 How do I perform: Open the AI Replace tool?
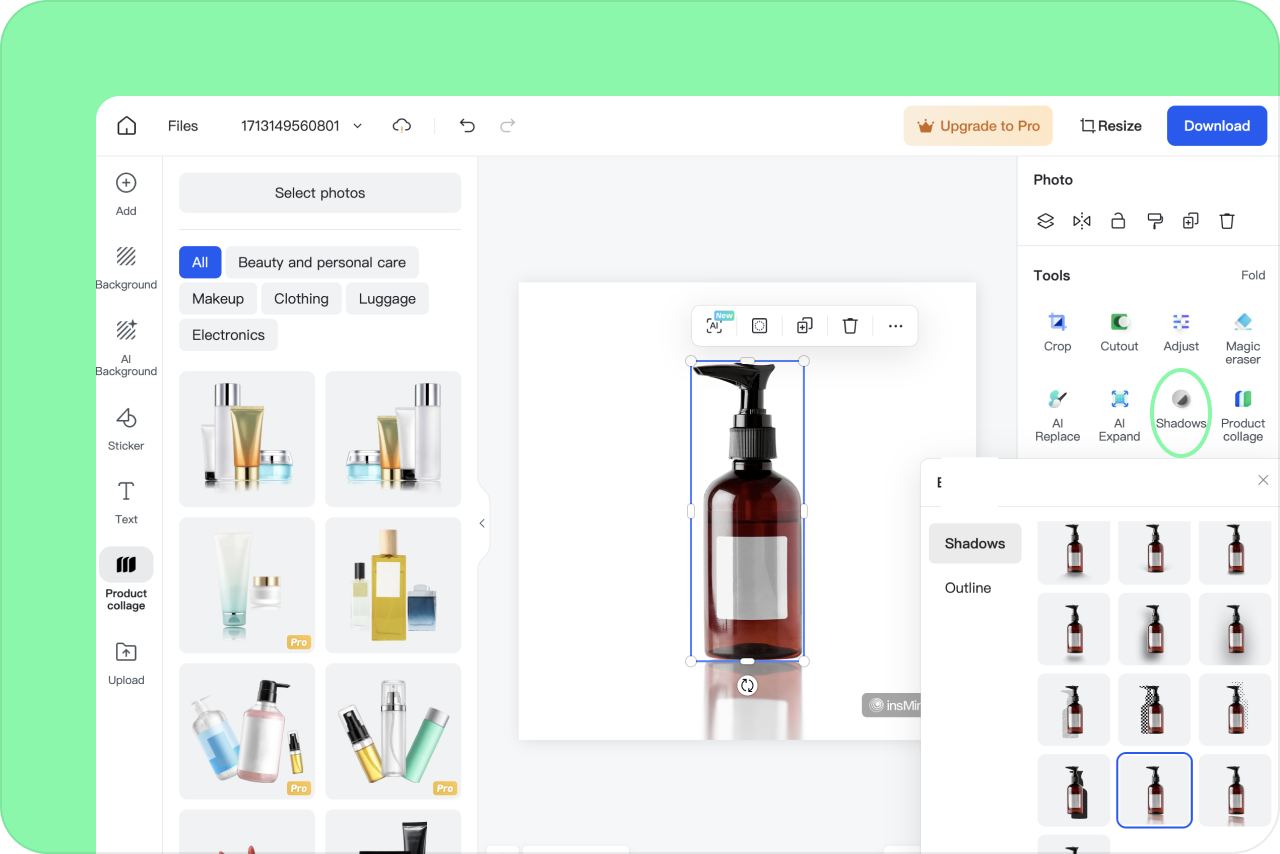(x=1057, y=415)
